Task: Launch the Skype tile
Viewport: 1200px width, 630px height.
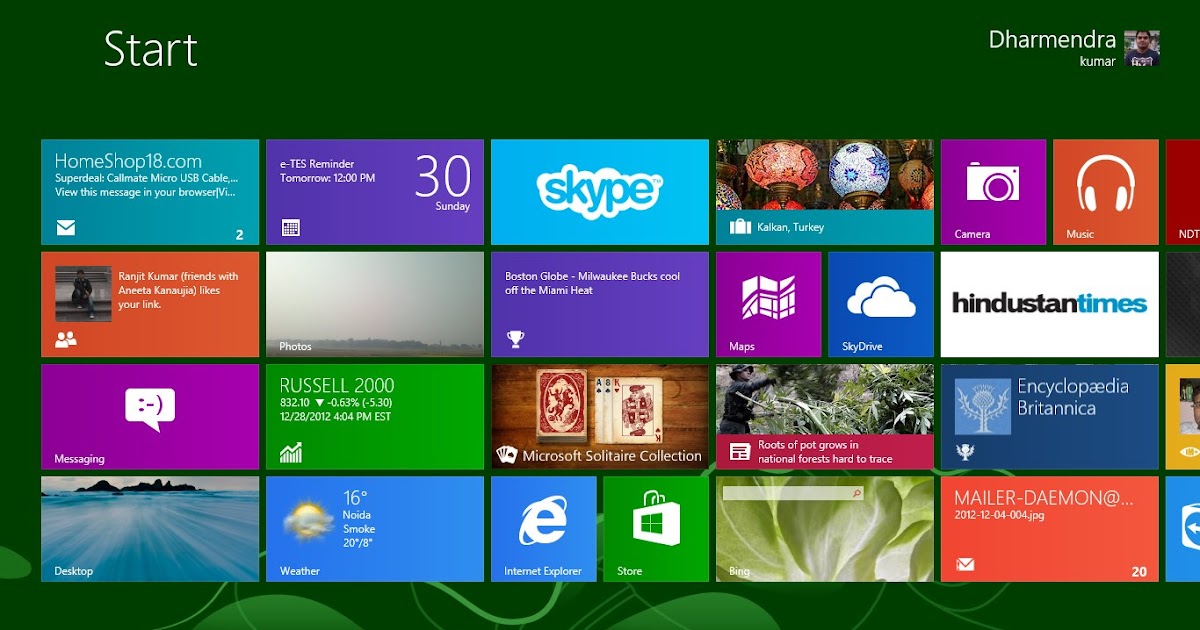Action: 600,192
